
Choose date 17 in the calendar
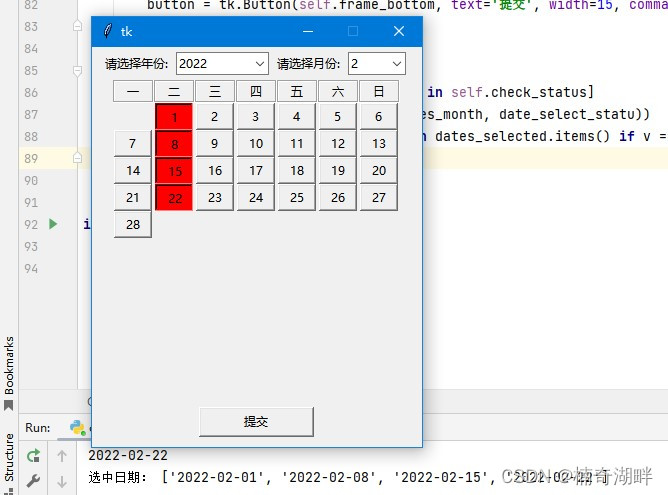(x=256, y=171)
